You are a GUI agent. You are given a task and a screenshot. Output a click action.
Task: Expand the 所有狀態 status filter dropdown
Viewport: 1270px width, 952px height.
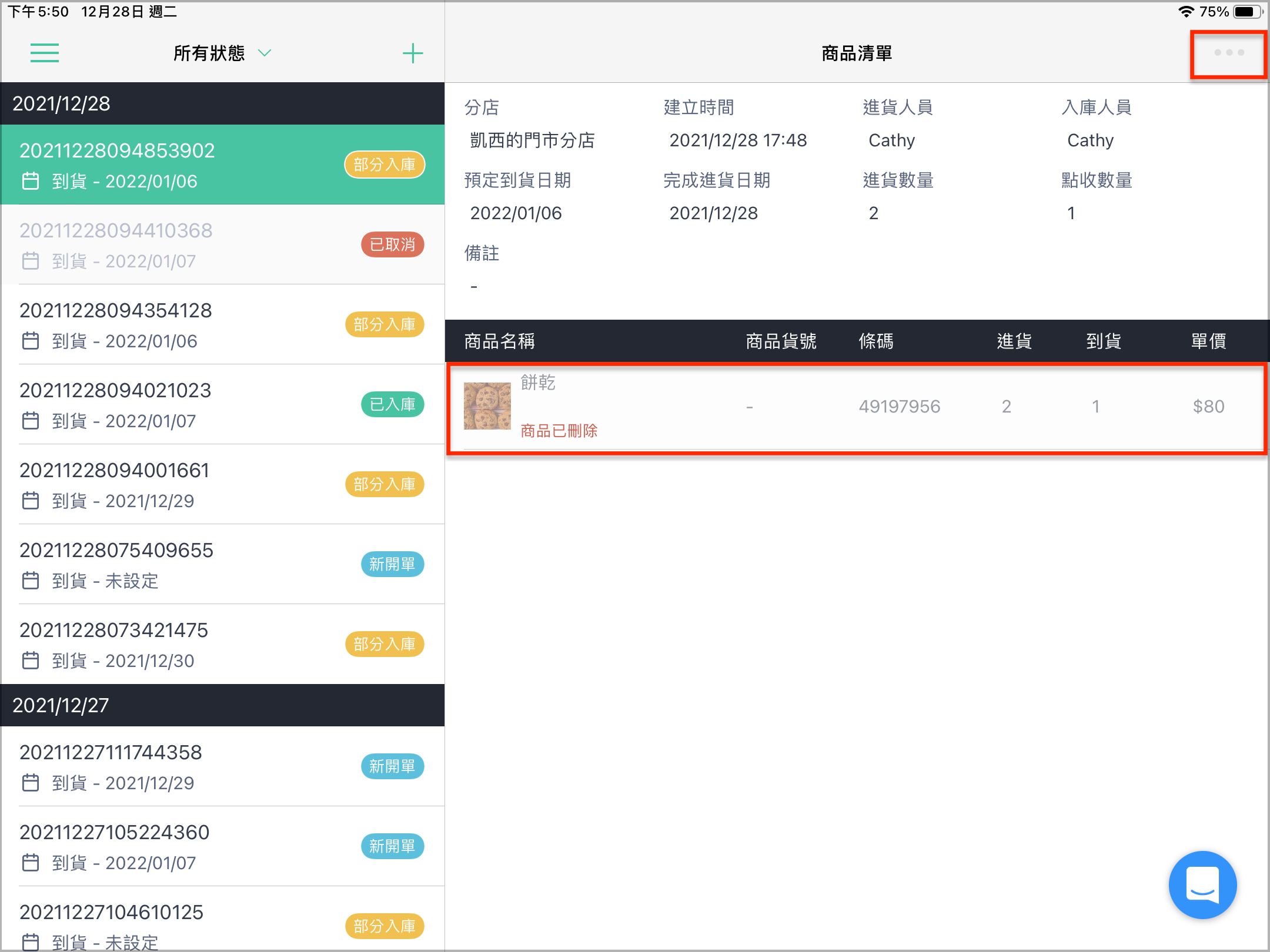222,53
